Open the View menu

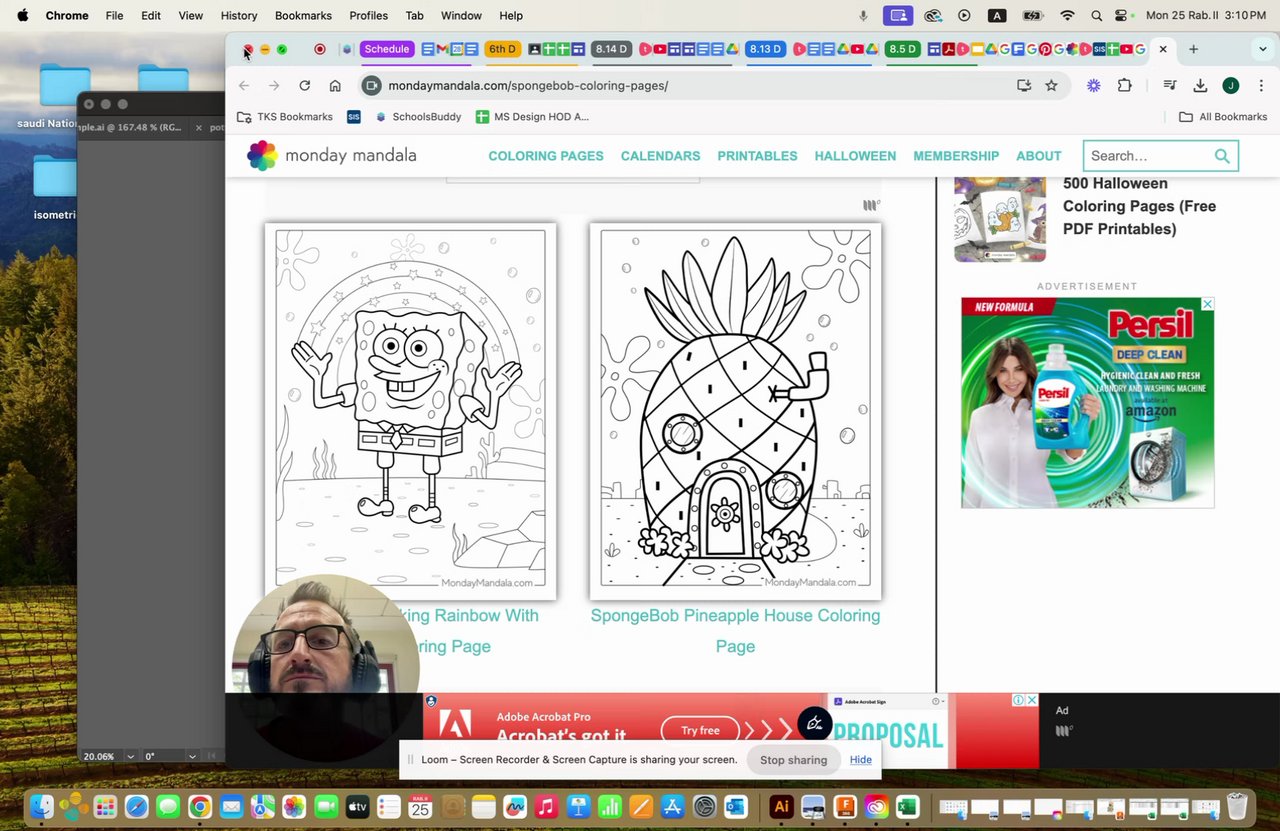tap(190, 16)
